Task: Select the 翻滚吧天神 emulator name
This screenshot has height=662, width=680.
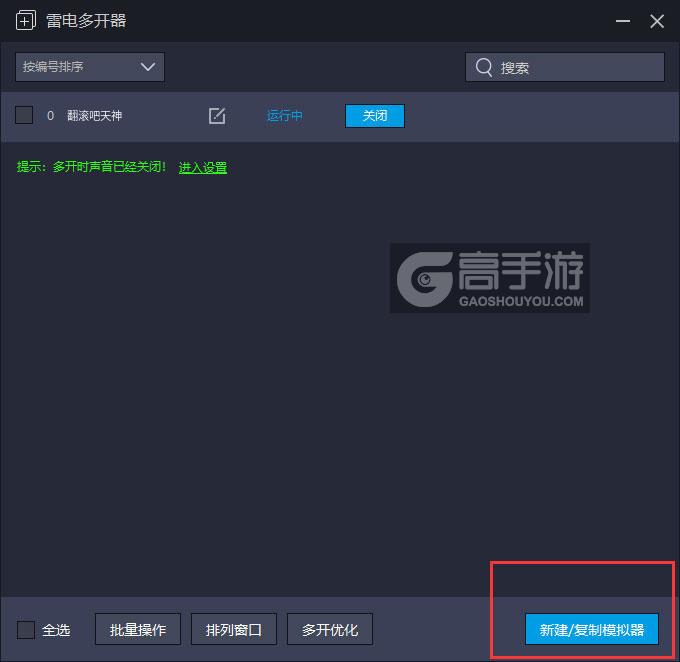Action: point(95,116)
